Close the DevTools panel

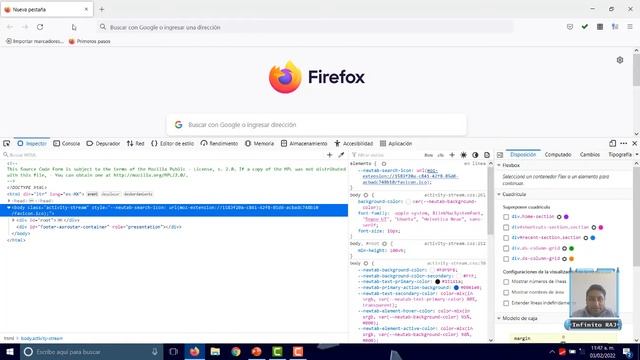pos(634,144)
